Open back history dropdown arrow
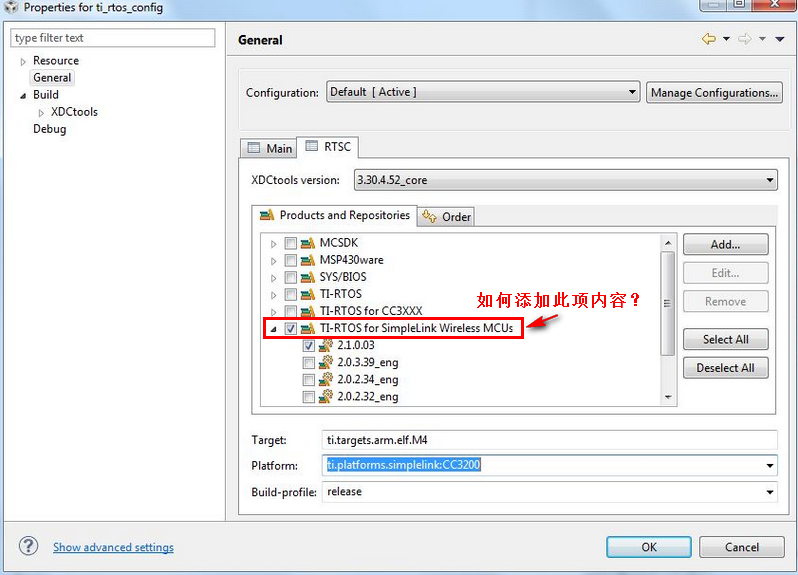Image resolution: width=798 pixels, height=575 pixels. click(x=726, y=39)
